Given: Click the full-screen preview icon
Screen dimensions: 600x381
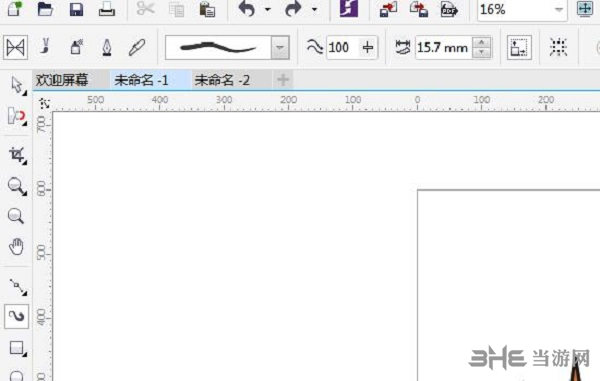Looking at the screenshot, I should [x=585, y=9].
